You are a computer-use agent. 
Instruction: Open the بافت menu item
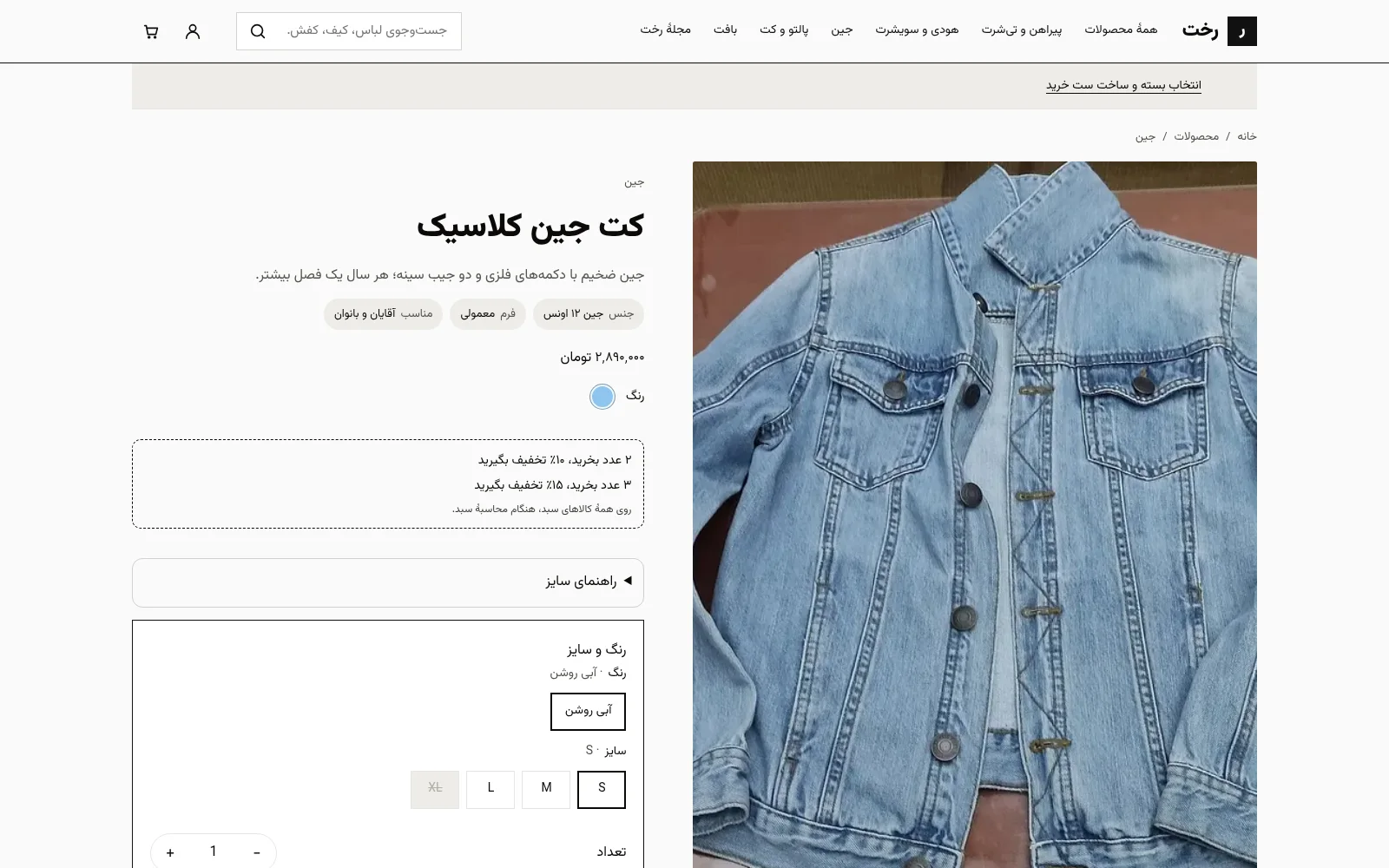726,30
